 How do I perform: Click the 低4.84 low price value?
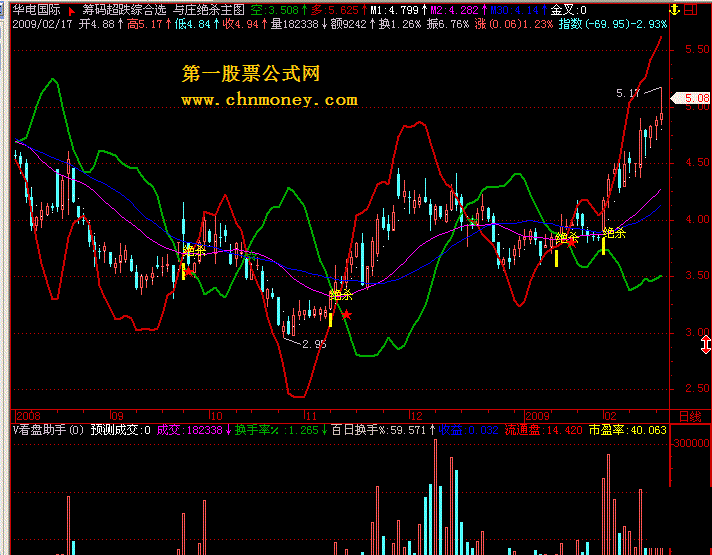(193, 24)
